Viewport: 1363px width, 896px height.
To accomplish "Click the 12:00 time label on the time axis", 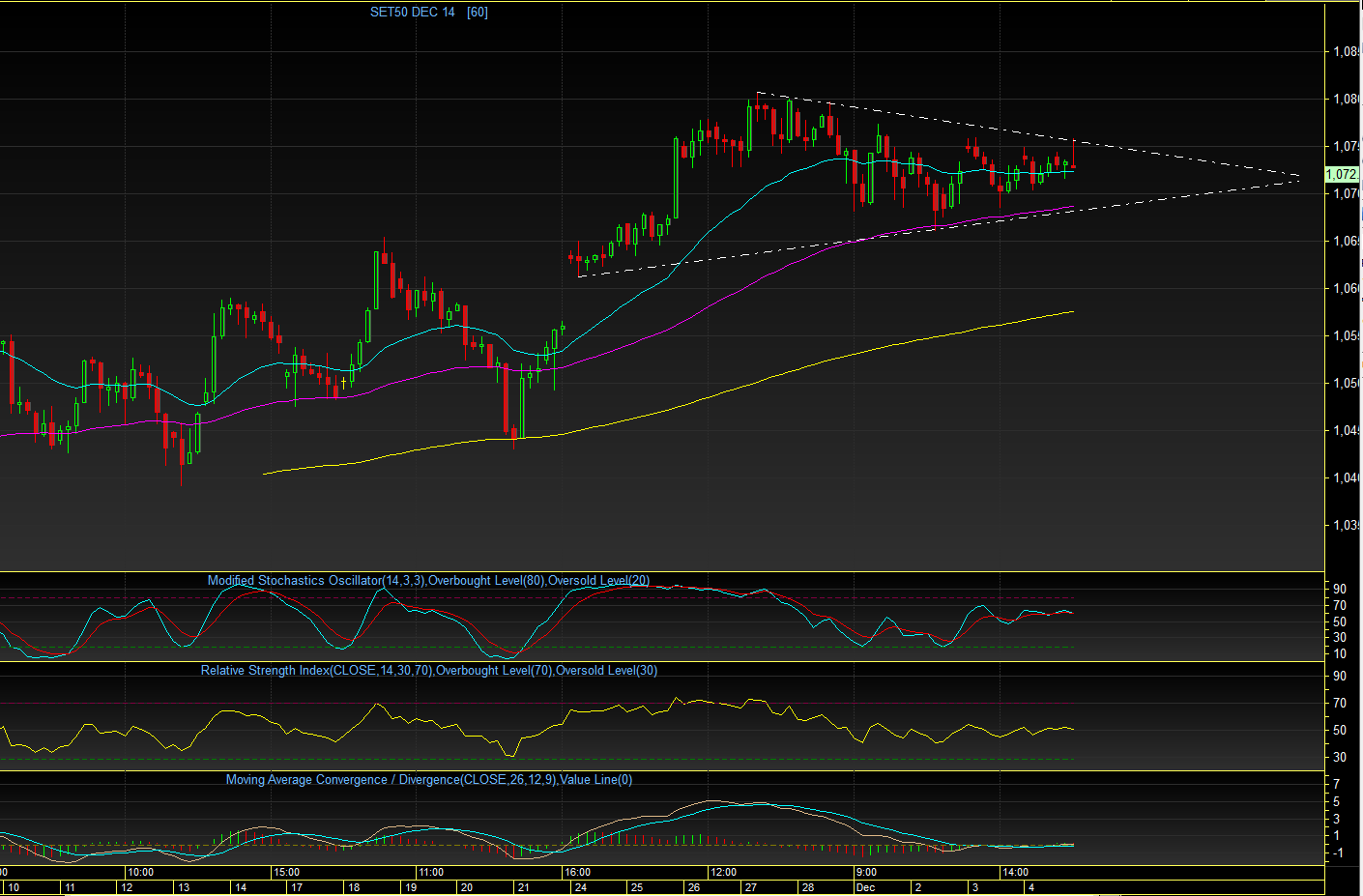I will pyautogui.click(x=723, y=872).
